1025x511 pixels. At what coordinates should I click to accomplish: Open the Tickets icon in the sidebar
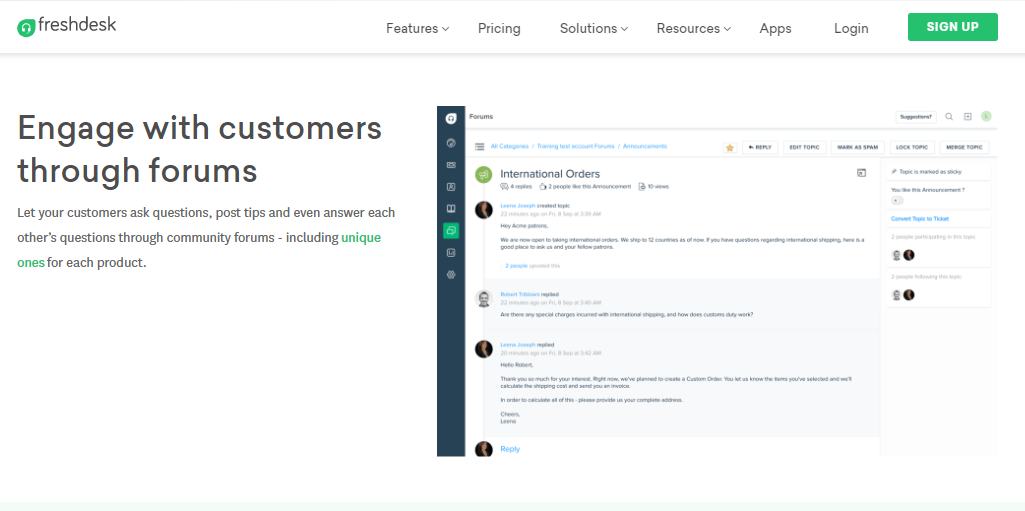click(450, 165)
